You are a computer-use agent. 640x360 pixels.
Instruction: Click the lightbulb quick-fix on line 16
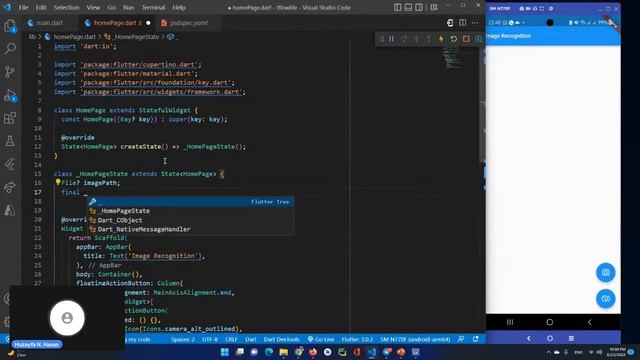point(58,182)
